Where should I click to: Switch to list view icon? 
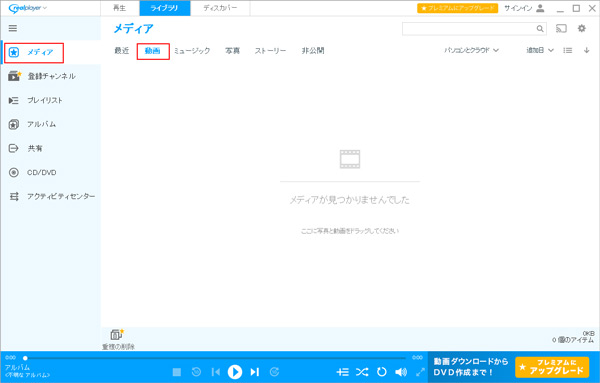tap(568, 50)
